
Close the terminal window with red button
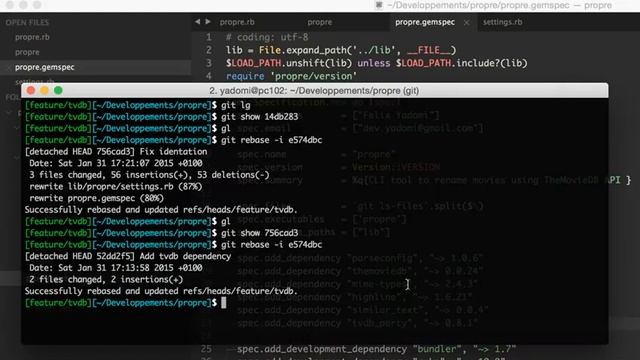tap(31, 90)
